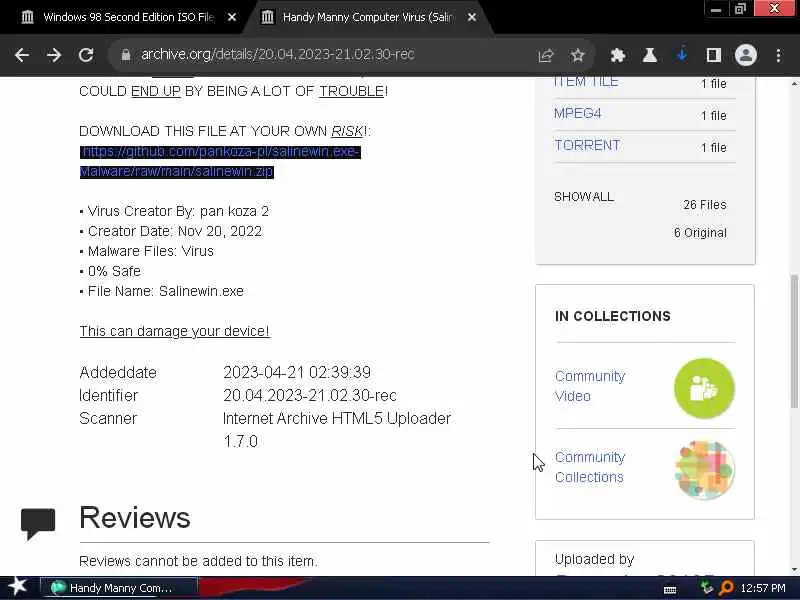Screen dimensions: 800x600
Task: Open the Community Collections link
Action: point(590,467)
